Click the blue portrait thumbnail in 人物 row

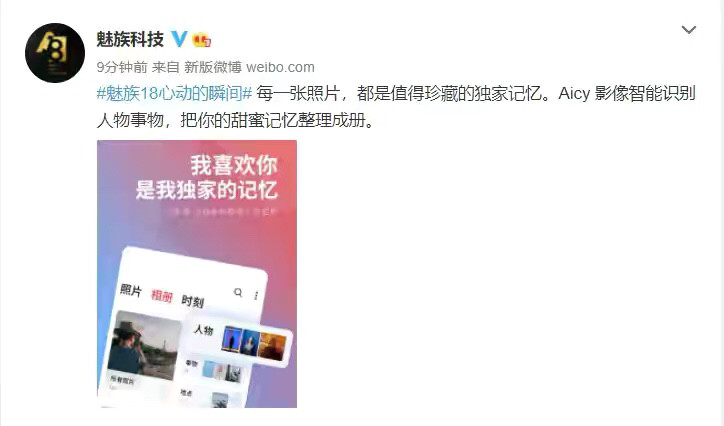pos(232,339)
